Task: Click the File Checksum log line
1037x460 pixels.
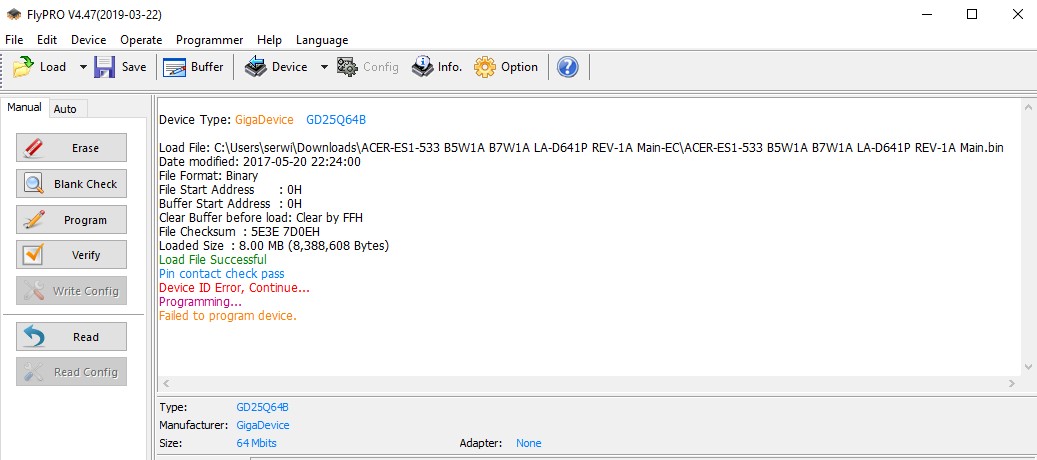Action: click(239, 231)
